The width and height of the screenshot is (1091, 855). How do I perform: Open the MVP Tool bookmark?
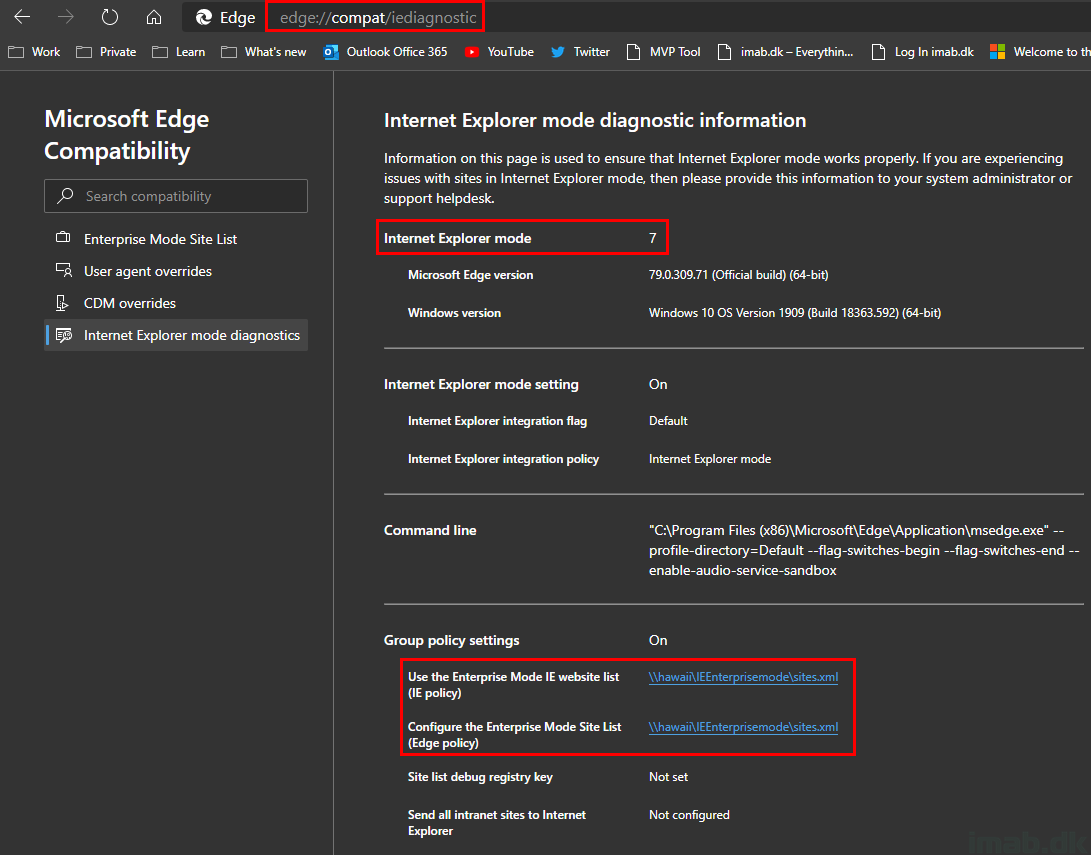pos(663,52)
